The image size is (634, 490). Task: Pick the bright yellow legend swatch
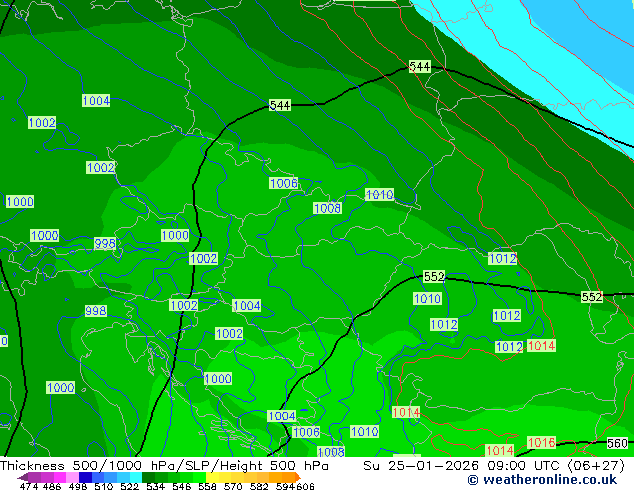(x=212, y=477)
